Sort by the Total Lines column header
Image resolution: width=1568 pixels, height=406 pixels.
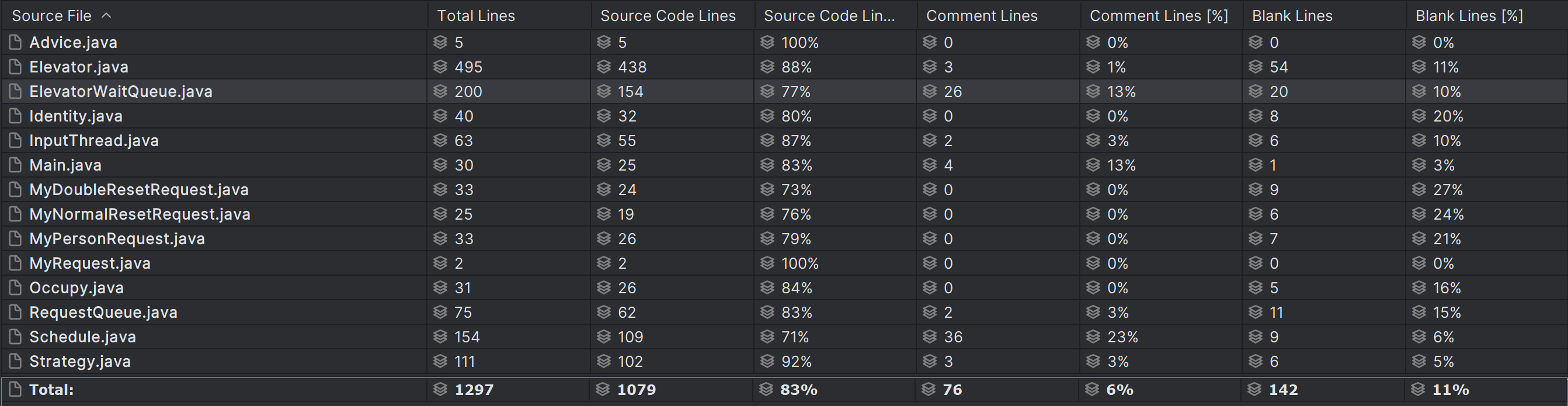pos(476,16)
